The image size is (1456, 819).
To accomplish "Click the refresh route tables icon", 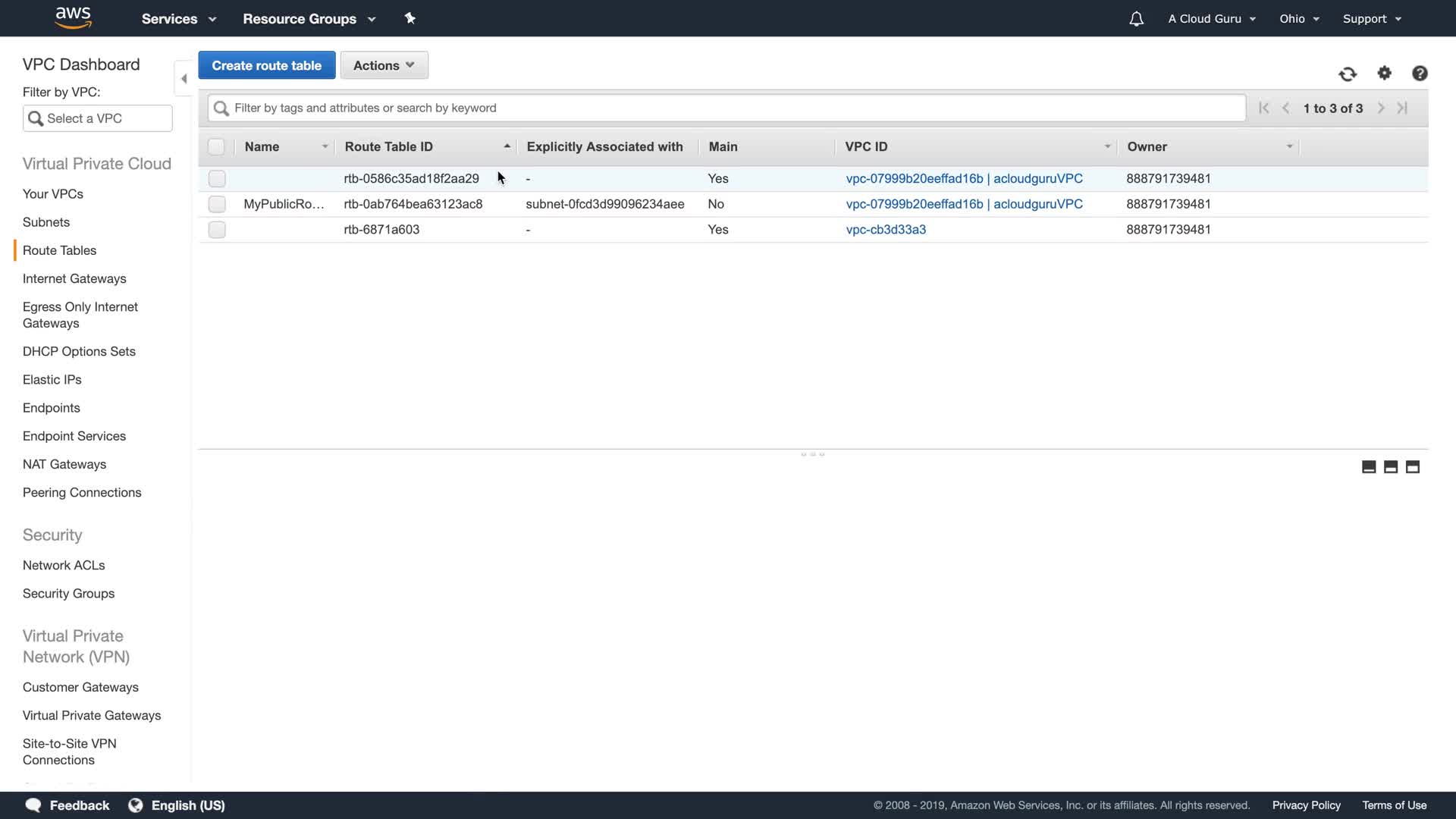I will coord(1348,74).
